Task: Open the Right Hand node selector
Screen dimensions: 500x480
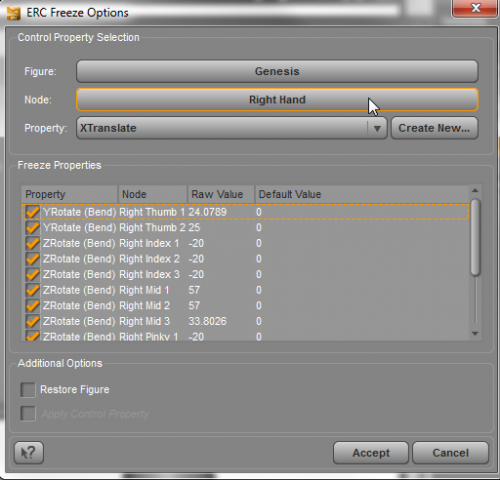Action: click(277, 100)
